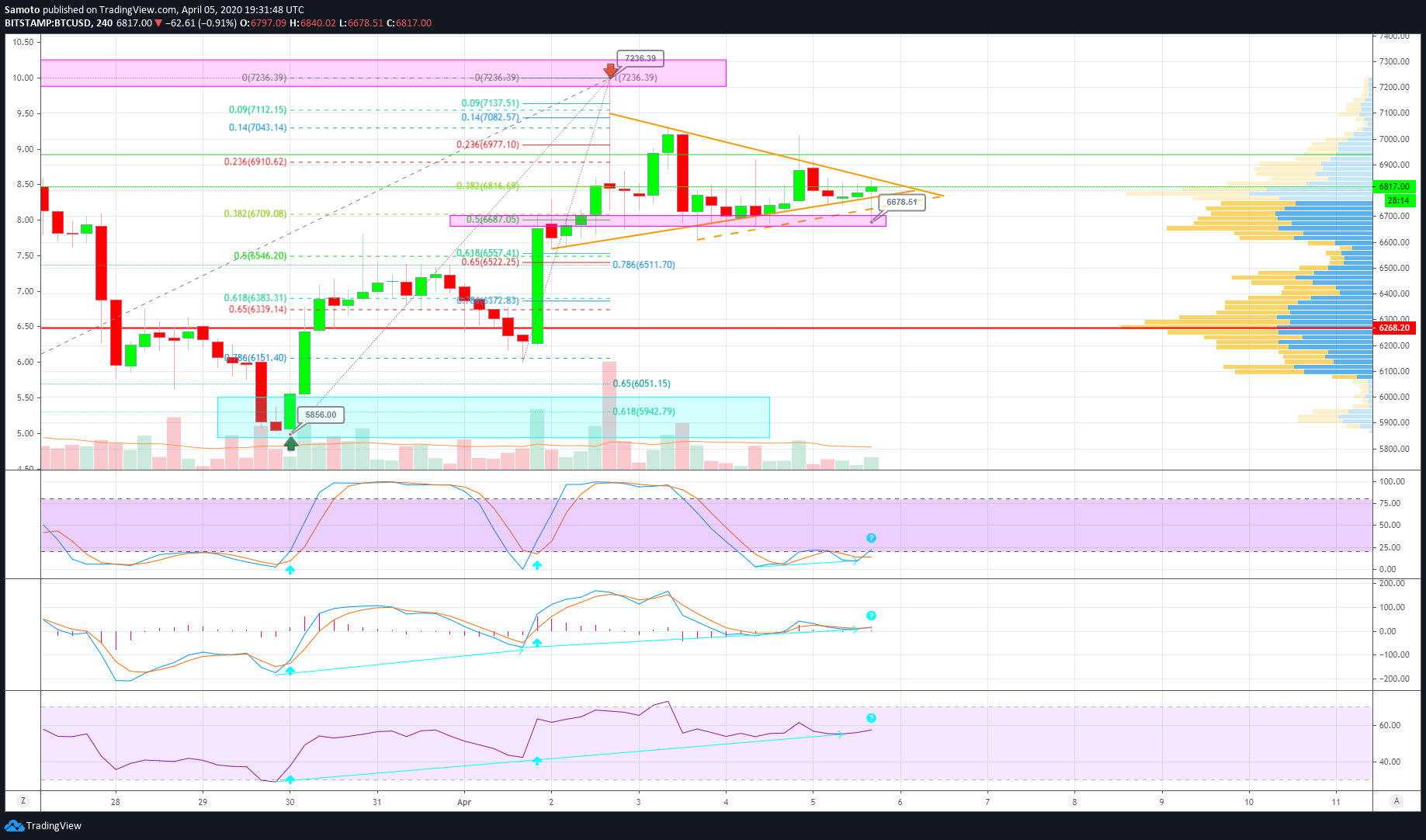This screenshot has width=1426, height=840.
Task: Select the 0.5(6546.20) fib label
Action: [260, 255]
